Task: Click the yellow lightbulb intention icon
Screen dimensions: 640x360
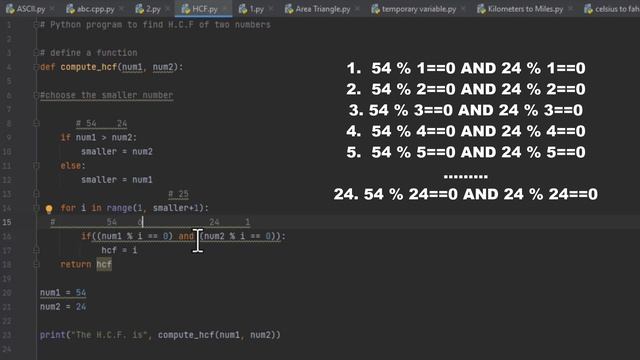Action: click(49, 209)
